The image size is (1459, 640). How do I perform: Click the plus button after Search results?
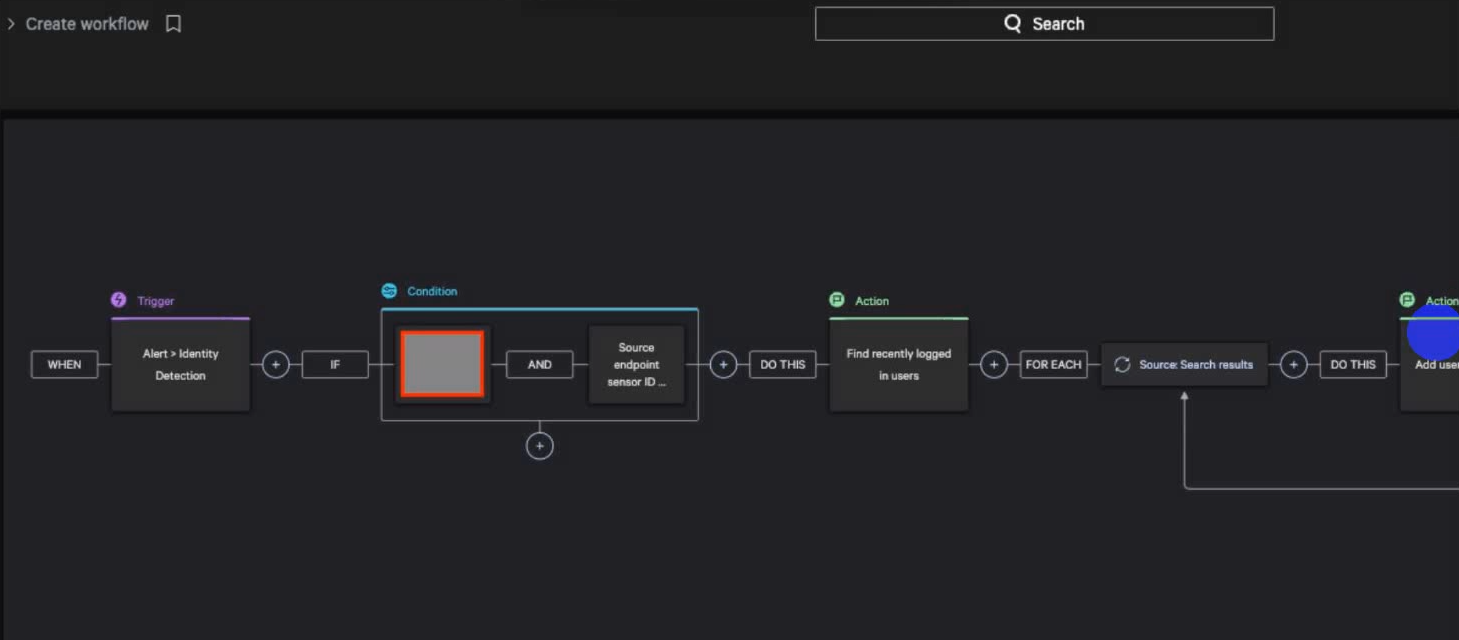click(x=1293, y=365)
